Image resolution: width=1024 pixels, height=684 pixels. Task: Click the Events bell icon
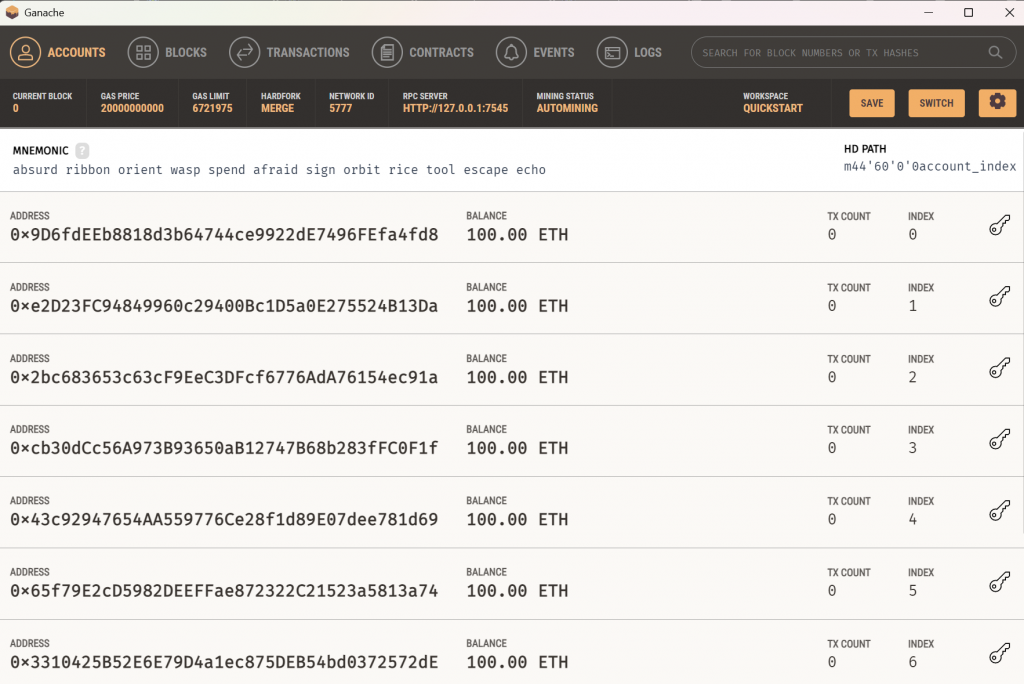(511, 52)
